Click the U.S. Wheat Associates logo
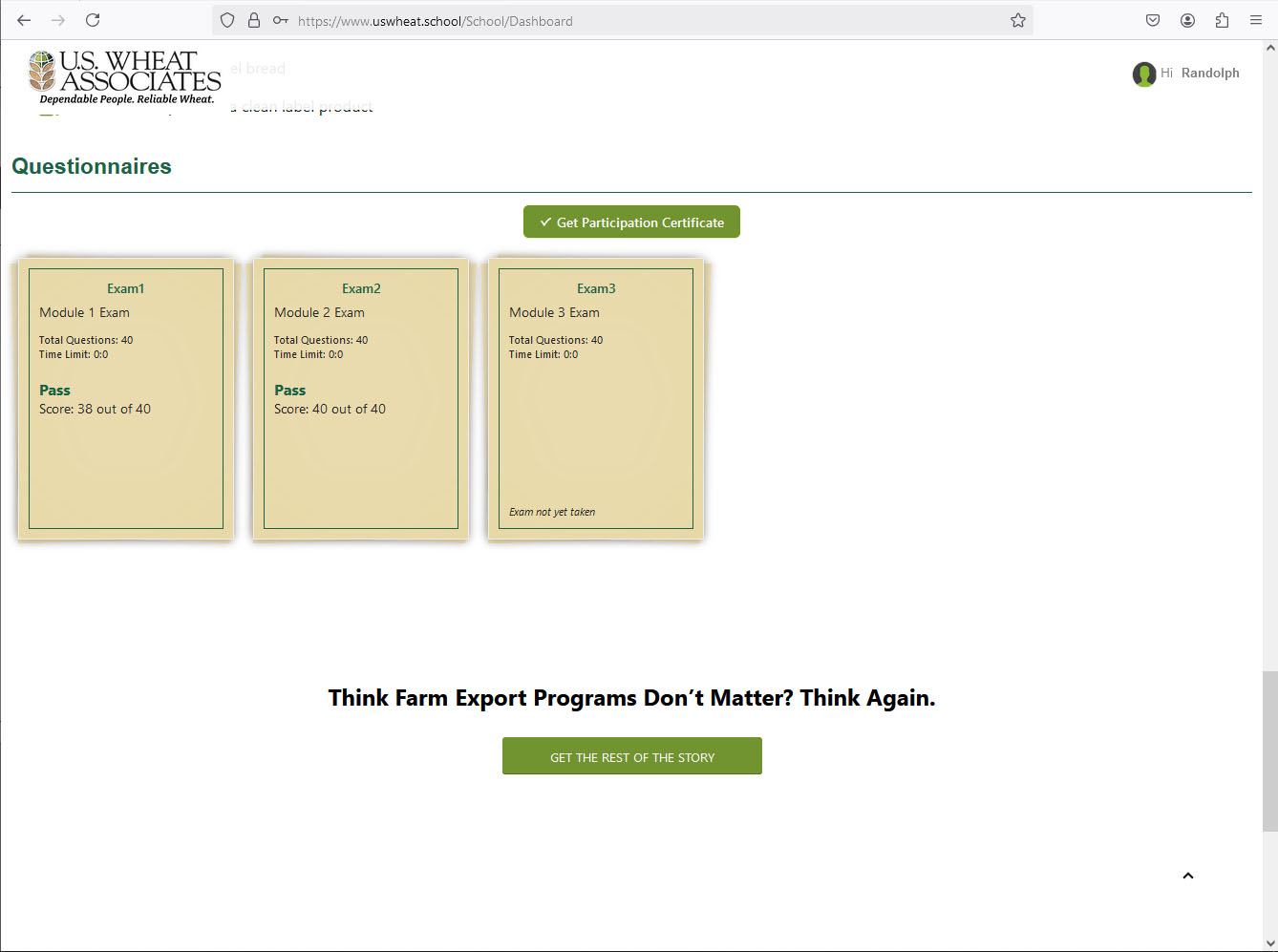The width and height of the screenshot is (1278, 952). [124, 76]
